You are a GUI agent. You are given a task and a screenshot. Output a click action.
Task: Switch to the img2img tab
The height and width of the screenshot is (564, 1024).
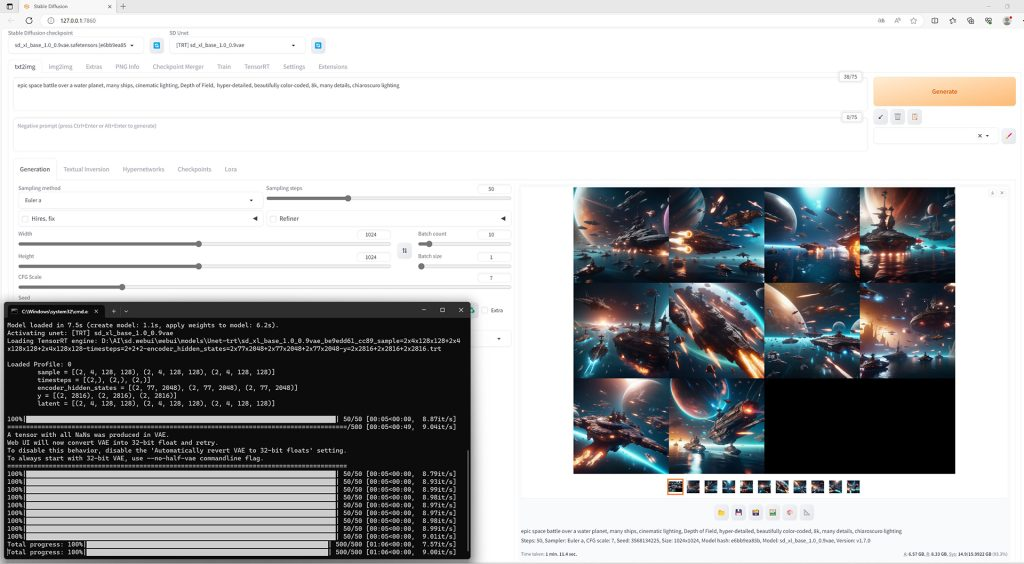60,67
